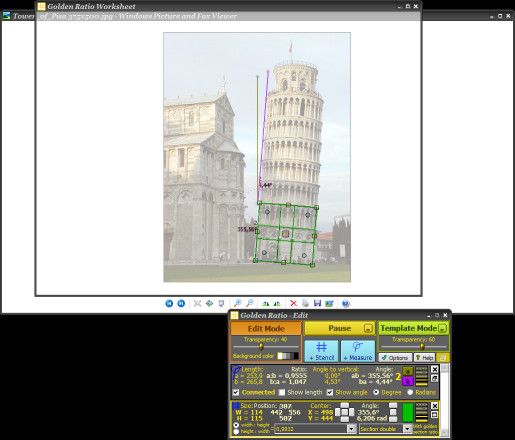This screenshot has height=440, width=515.
Task: Click scrollbar down arrow in Golden Ratio panel
Action: click(x=445, y=432)
